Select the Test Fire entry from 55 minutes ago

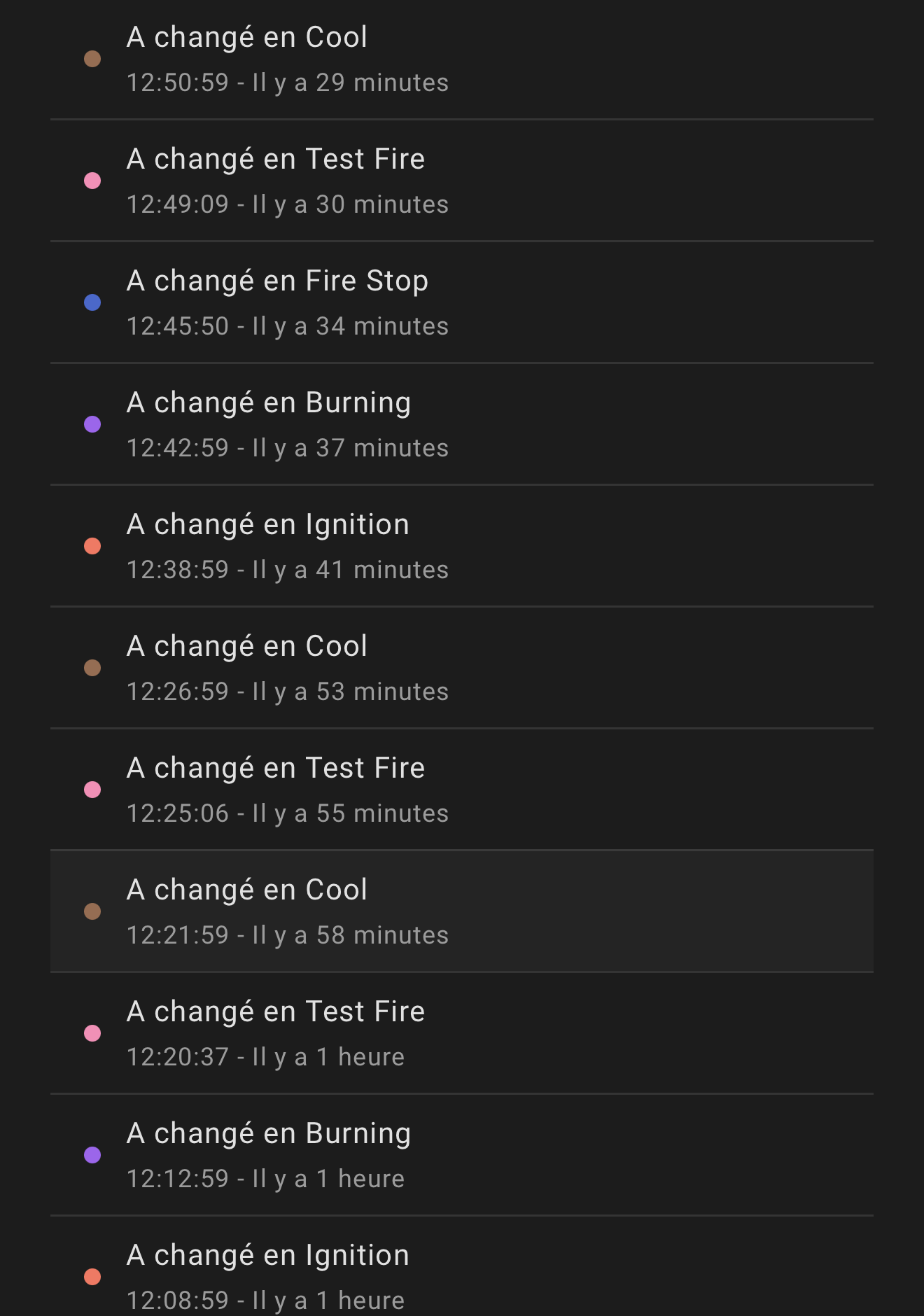click(x=462, y=790)
